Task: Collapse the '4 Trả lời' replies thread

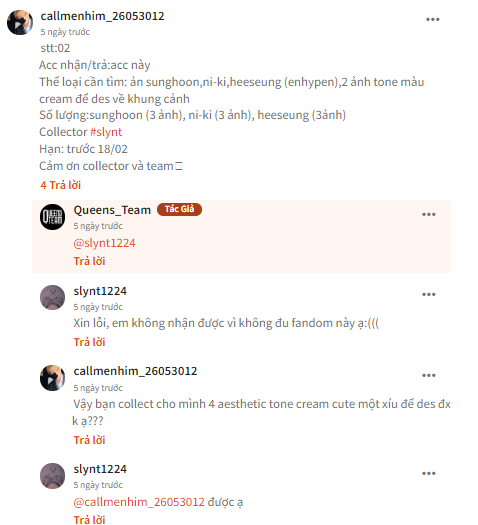Action: pyautogui.click(x=61, y=185)
